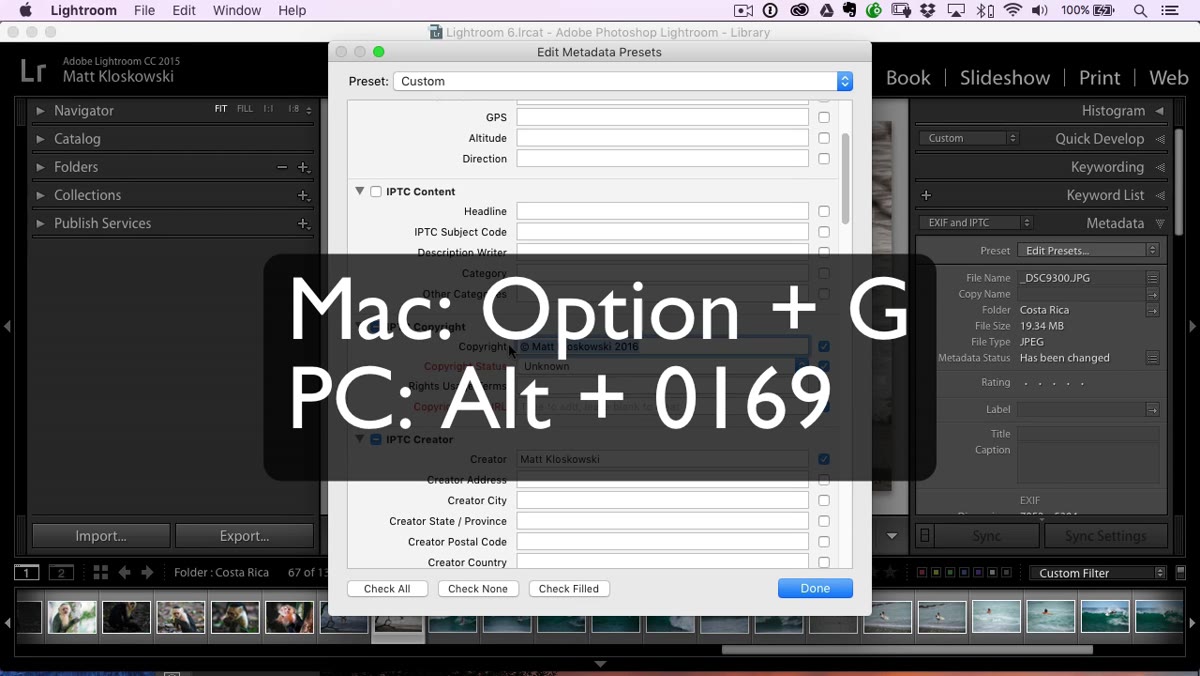Click the Headline input field
The height and width of the screenshot is (676, 1200).
point(662,212)
